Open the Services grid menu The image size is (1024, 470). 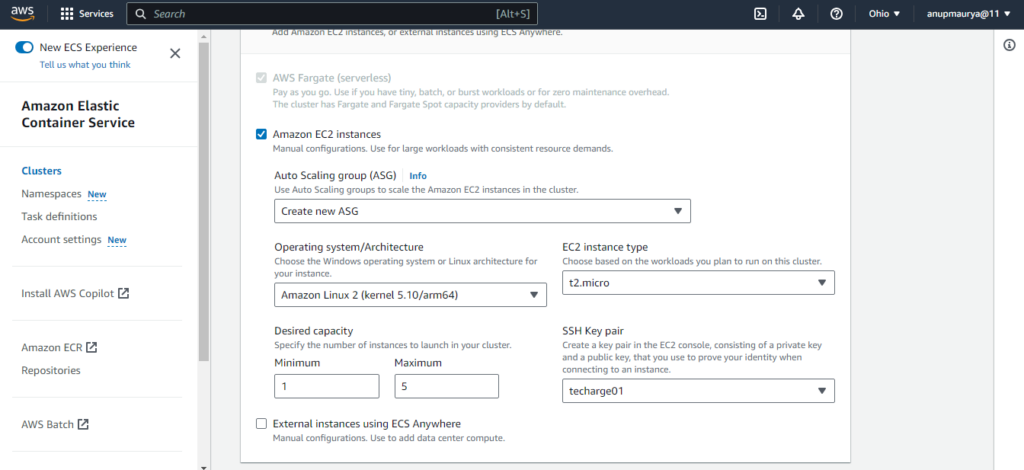tap(67, 14)
